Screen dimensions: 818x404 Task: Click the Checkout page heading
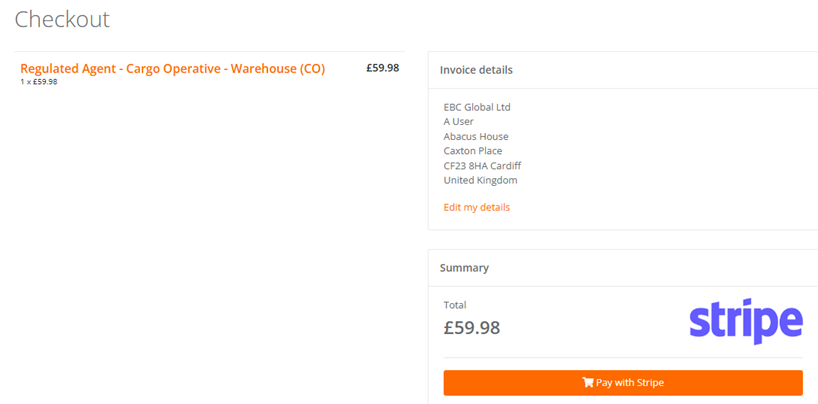click(x=62, y=19)
